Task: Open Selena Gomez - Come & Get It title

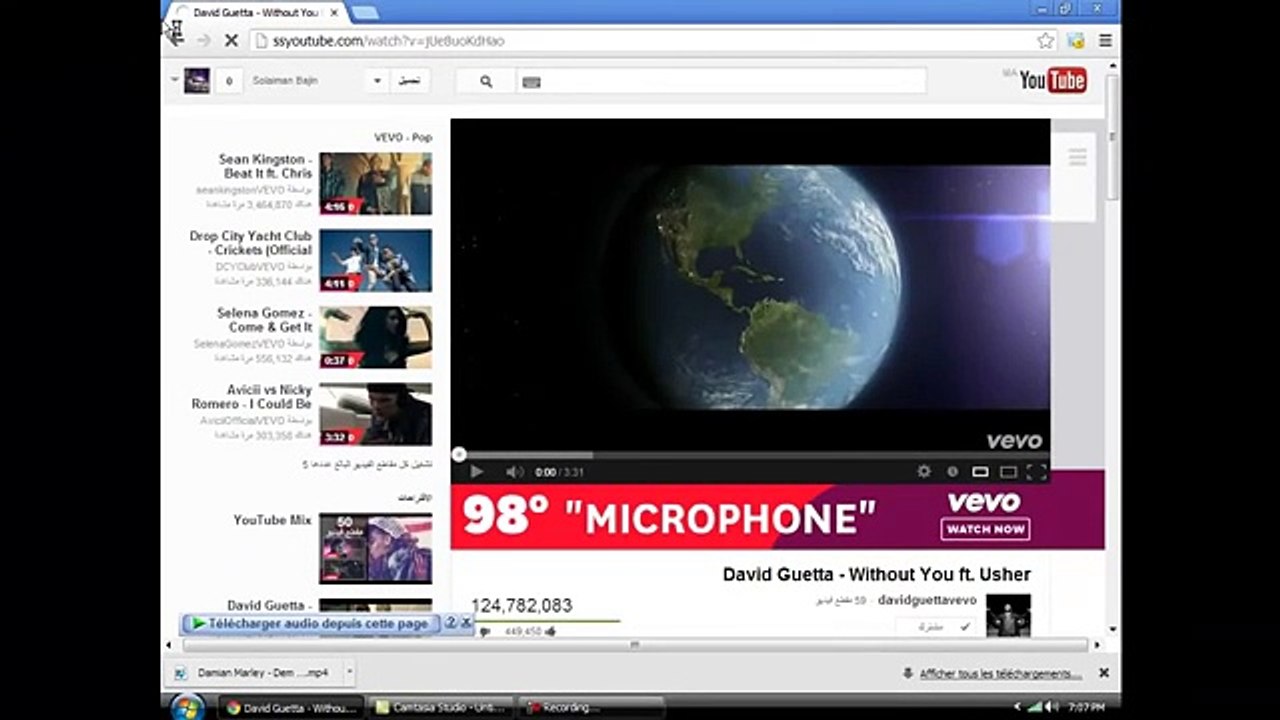Action: (x=264, y=320)
